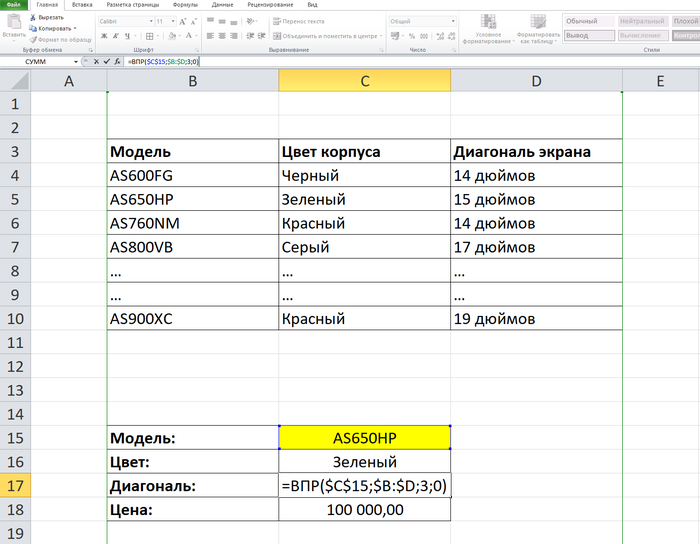
Task: Center text horizontally
Action: [222, 36]
